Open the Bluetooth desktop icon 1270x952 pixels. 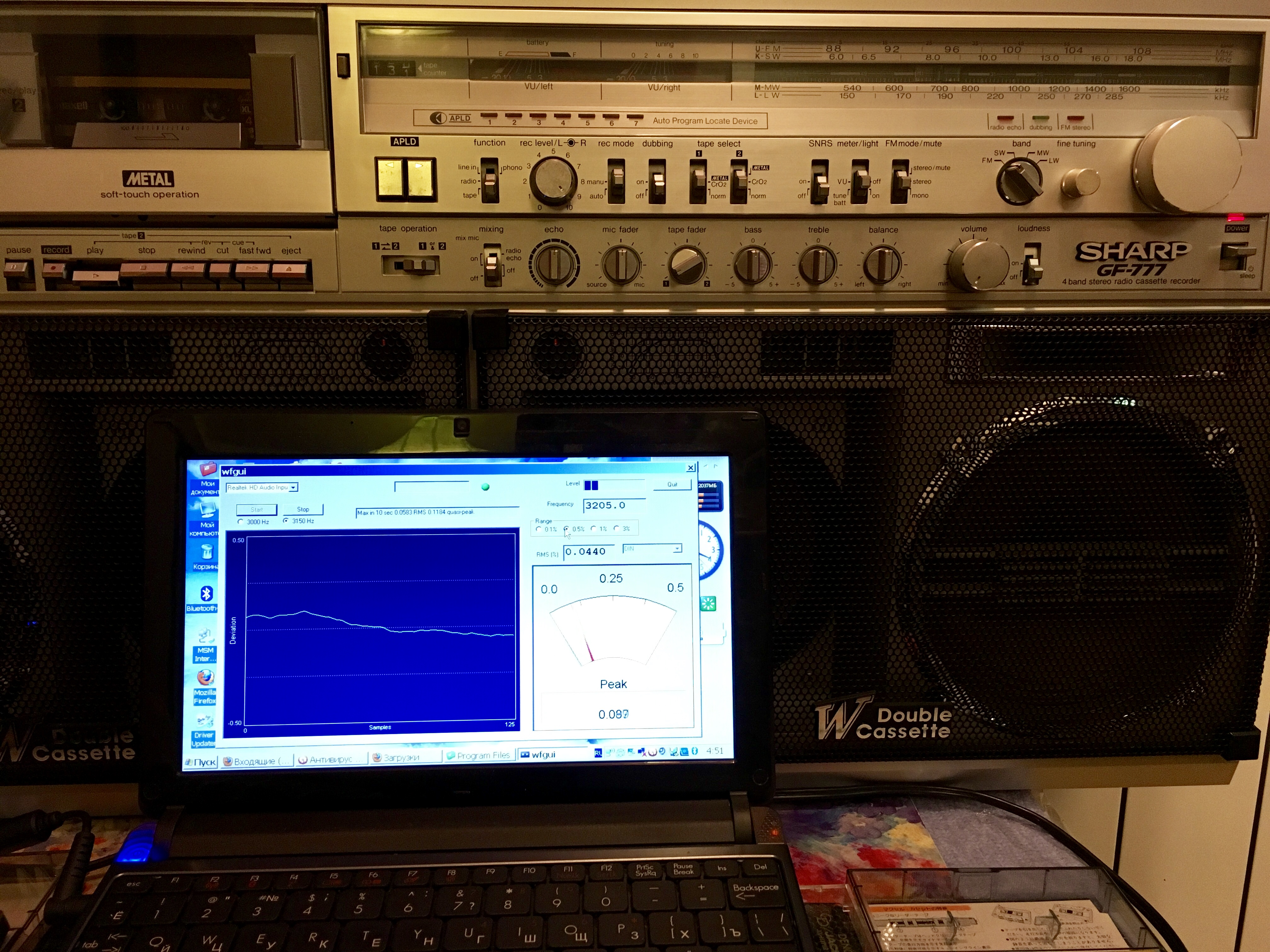[206, 594]
